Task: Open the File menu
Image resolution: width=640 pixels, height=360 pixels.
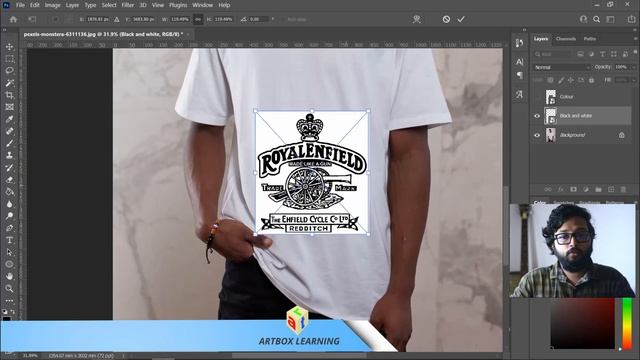Action: tap(20, 5)
